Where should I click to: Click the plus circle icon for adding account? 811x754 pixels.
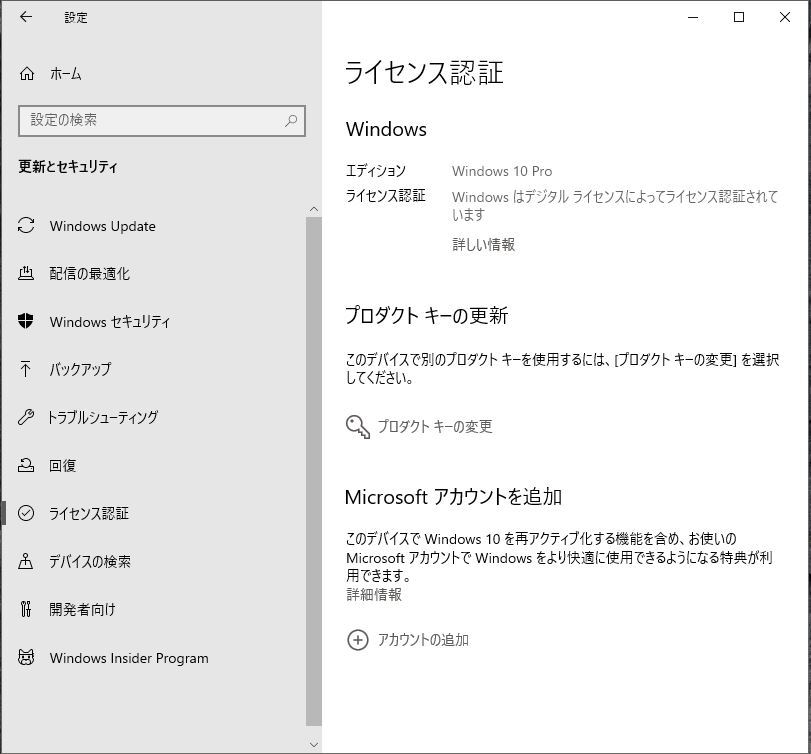pyautogui.click(x=357, y=640)
